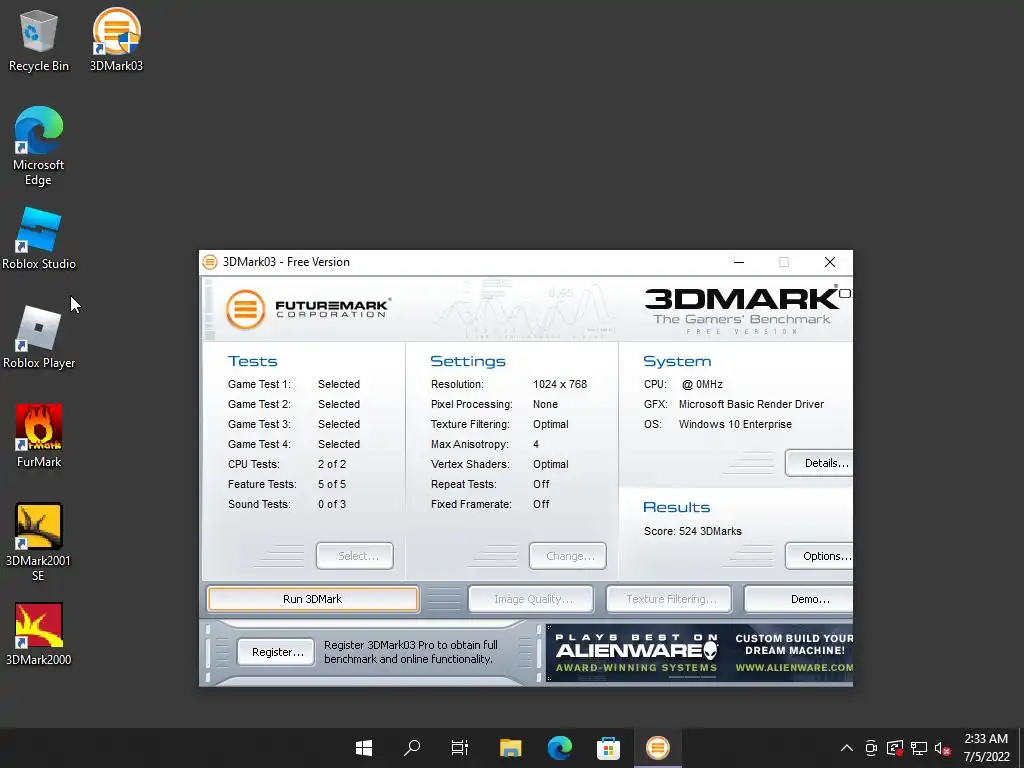Select the Roblox Player desktop icon
Viewport: 1024px width, 768px height.
[39, 338]
